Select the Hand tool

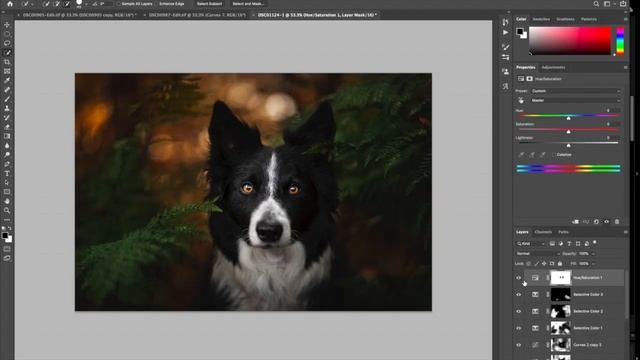click(x=7, y=201)
